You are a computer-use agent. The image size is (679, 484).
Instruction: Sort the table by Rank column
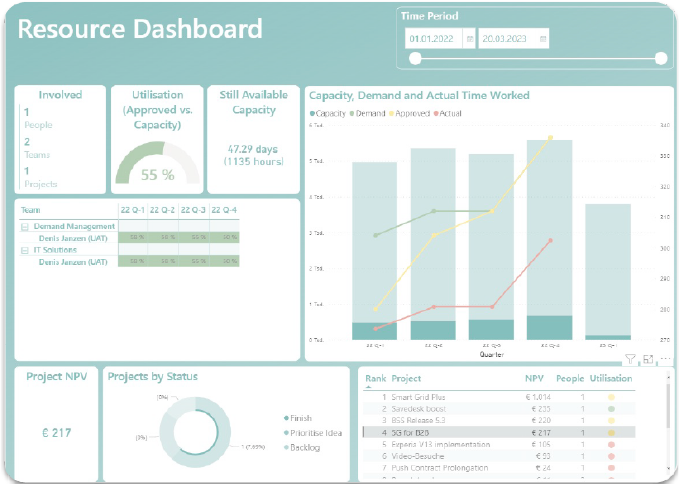click(375, 379)
